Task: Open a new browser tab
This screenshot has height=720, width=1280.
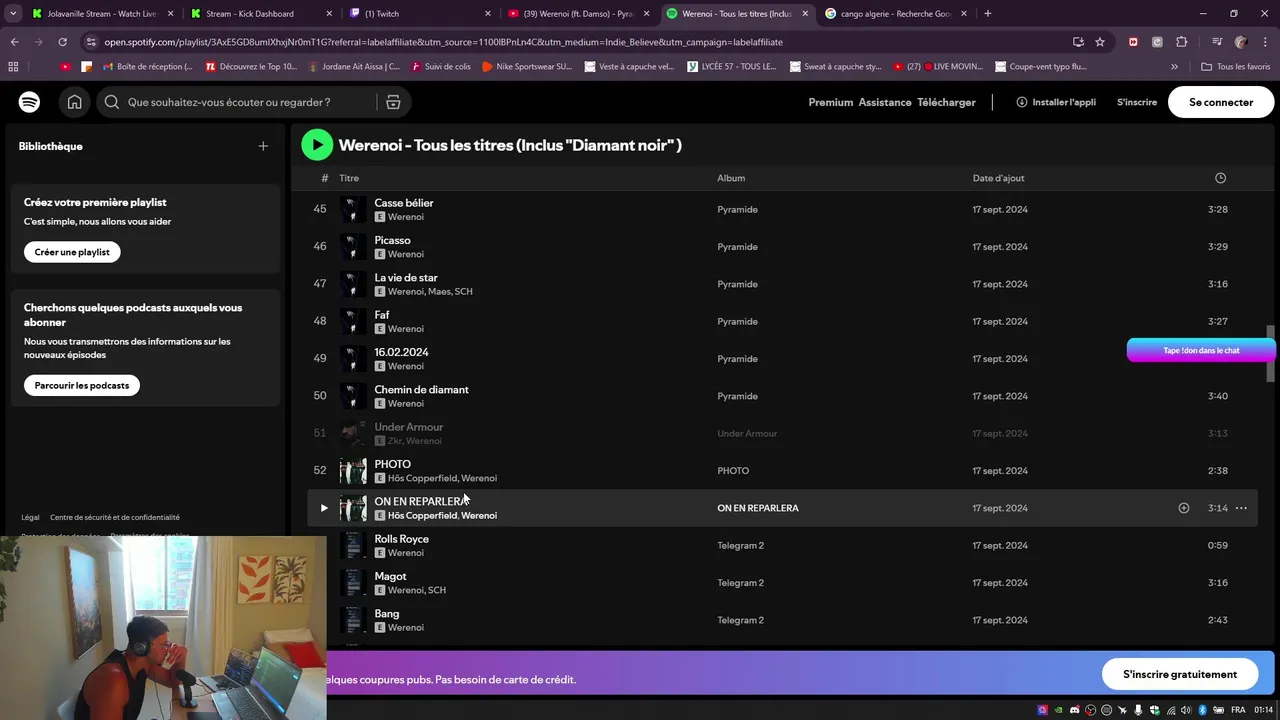Action: (988, 14)
